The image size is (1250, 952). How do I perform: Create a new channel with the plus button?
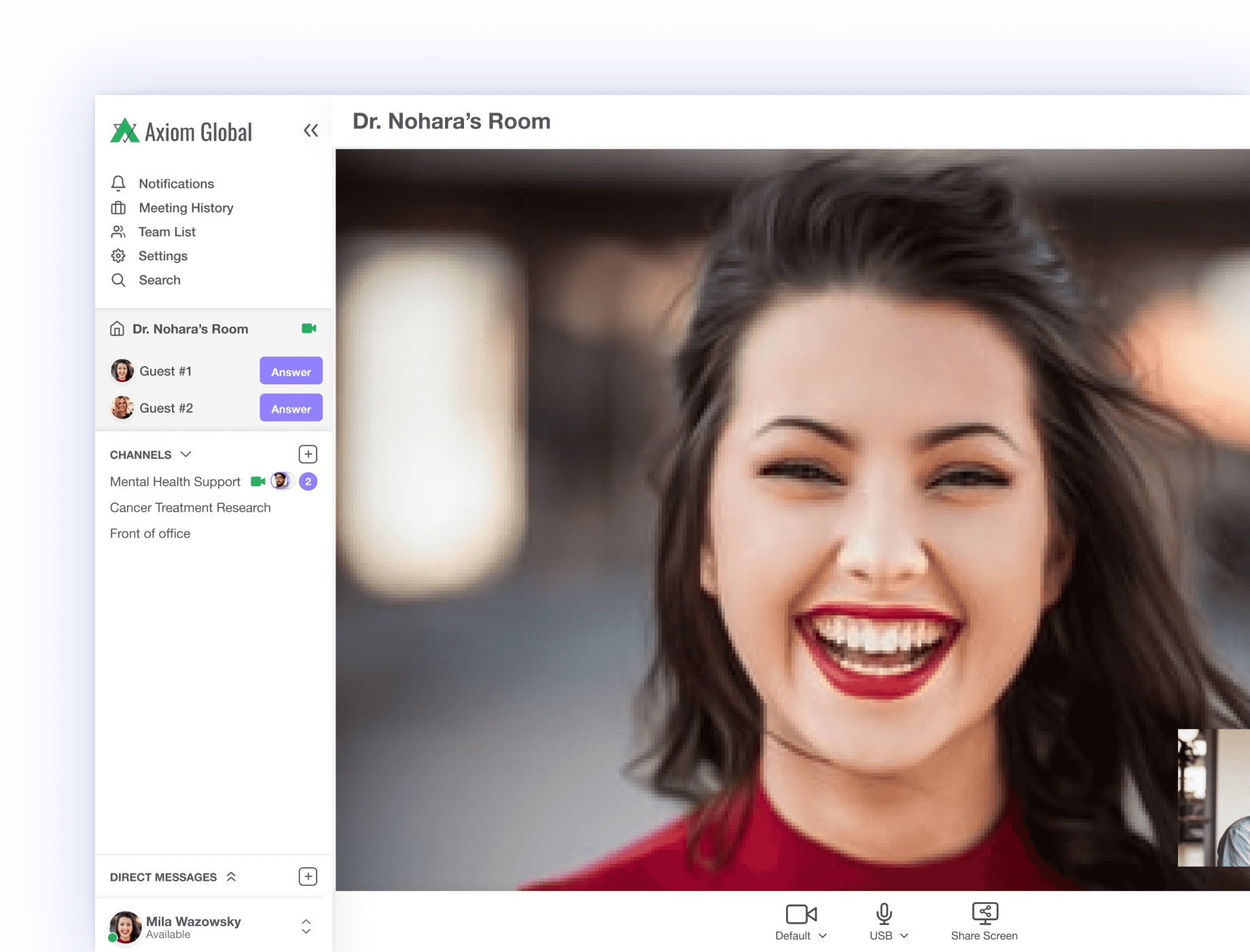(308, 454)
